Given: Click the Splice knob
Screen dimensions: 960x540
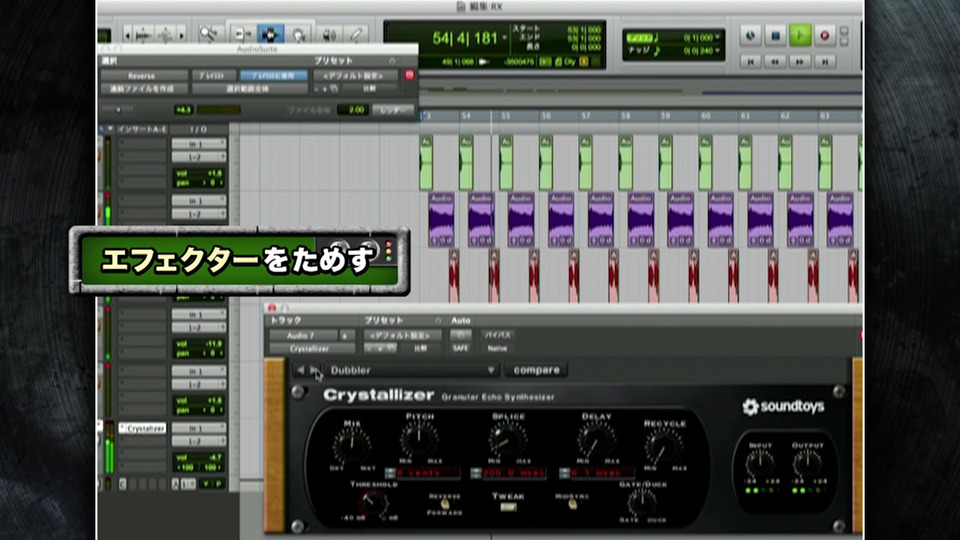Looking at the screenshot, I should tap(508, 438).
